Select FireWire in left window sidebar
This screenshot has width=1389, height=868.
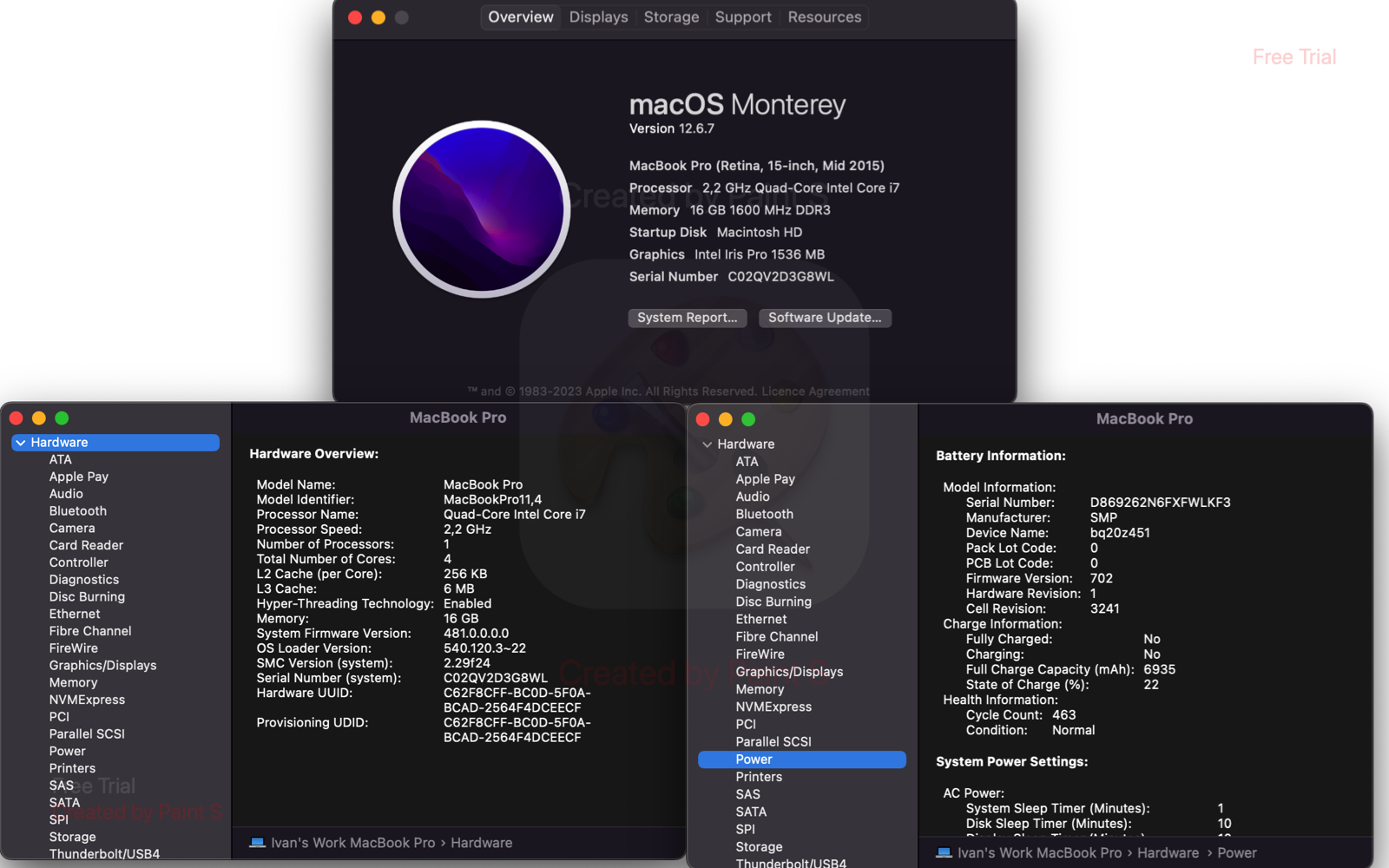74,648
